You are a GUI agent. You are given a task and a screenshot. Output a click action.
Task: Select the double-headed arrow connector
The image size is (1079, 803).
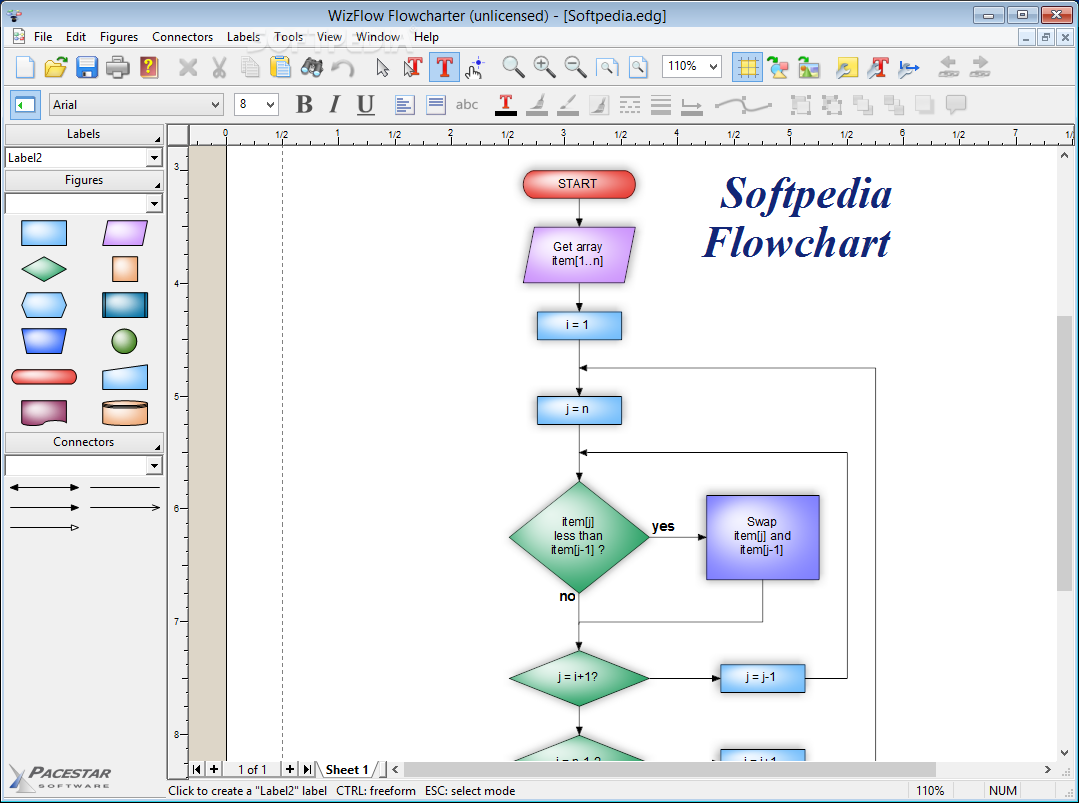[x=44, y=487]
